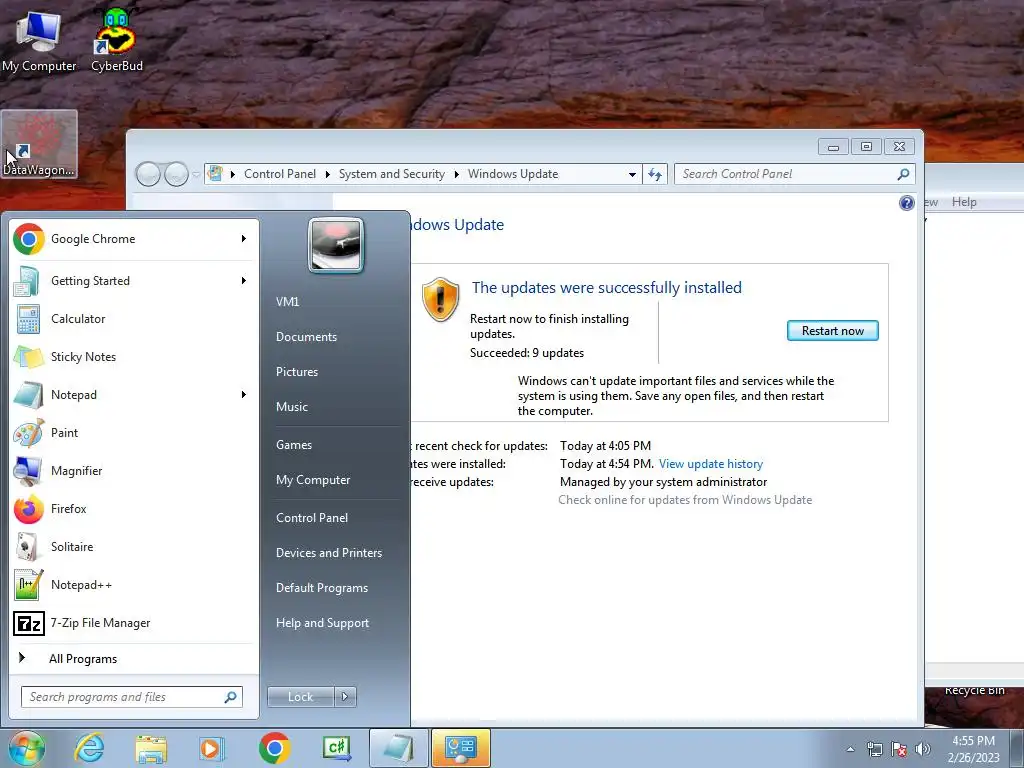
Task: Open address bar history dropdown
Action: 632,174
